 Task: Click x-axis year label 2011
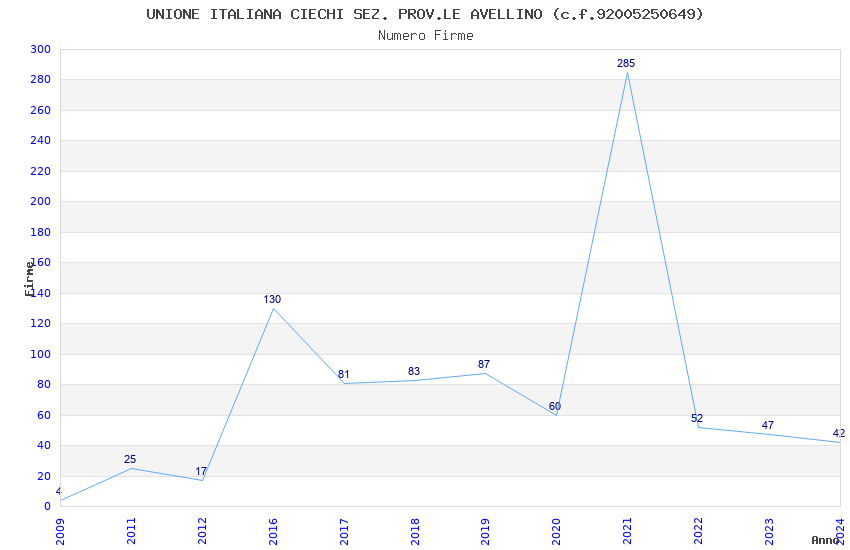[131, 532]
